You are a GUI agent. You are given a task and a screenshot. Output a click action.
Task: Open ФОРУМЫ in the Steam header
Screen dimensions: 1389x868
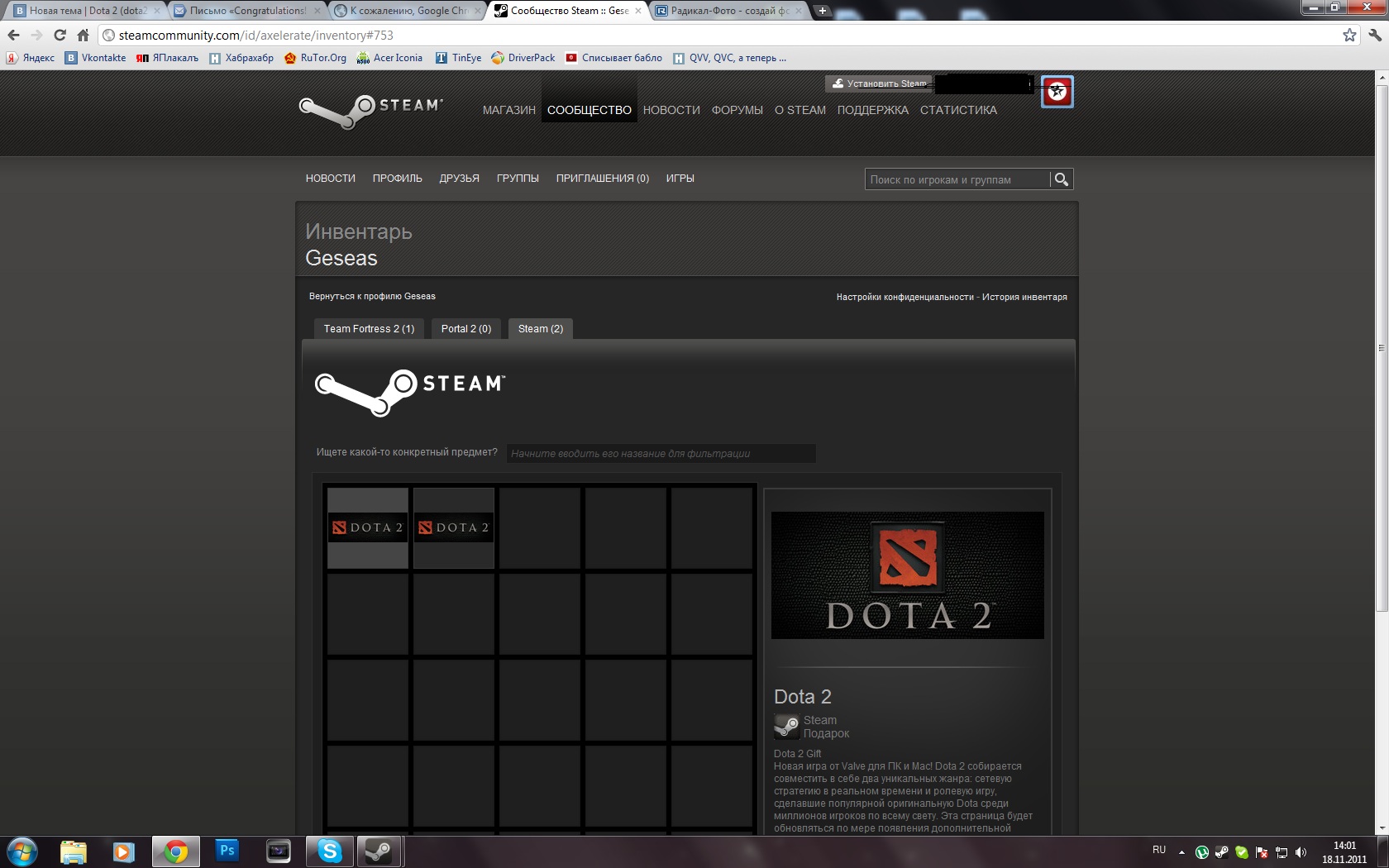coord(737,110)
